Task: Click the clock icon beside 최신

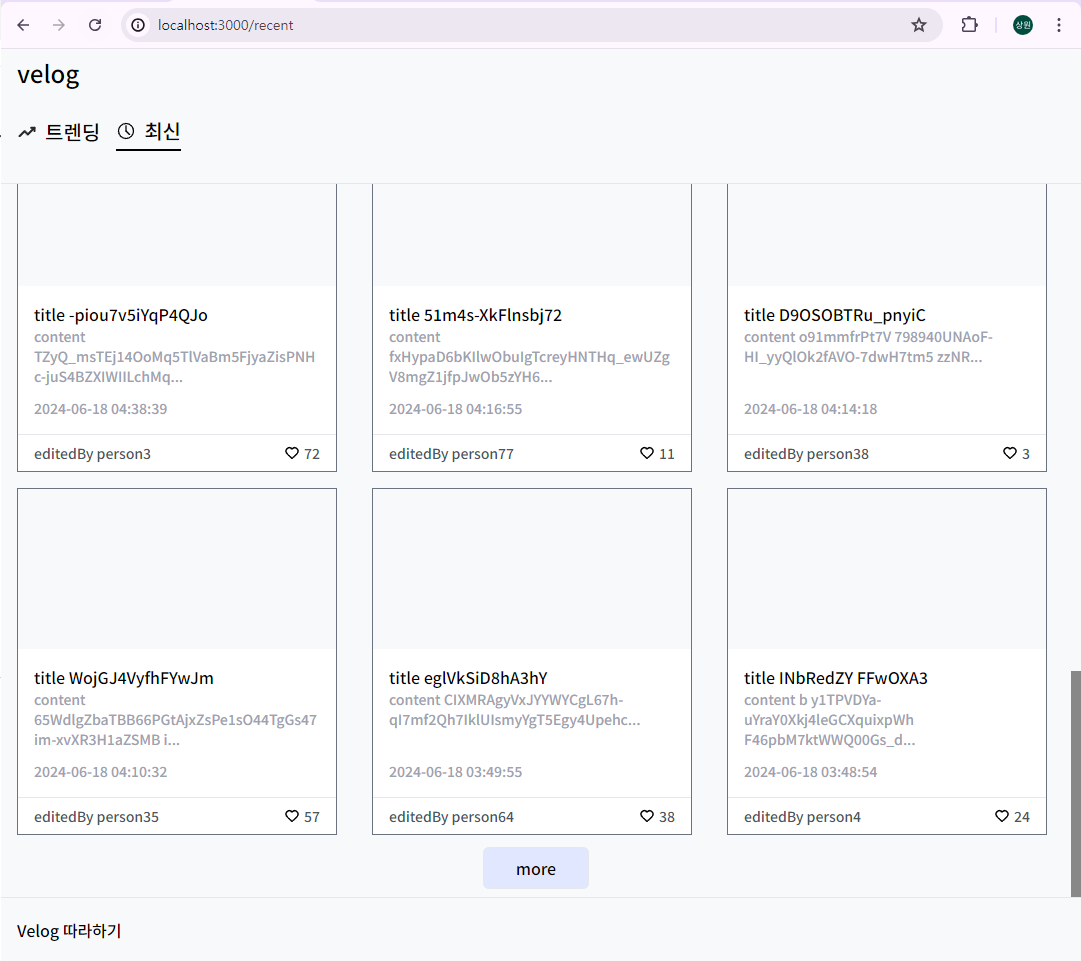Action: [x=124, y=131]
